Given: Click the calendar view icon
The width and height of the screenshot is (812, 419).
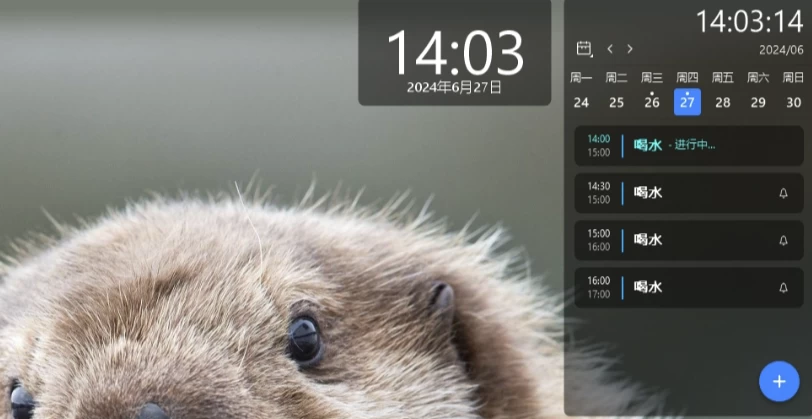Looking at the screenshot, I should coord(584,48).
